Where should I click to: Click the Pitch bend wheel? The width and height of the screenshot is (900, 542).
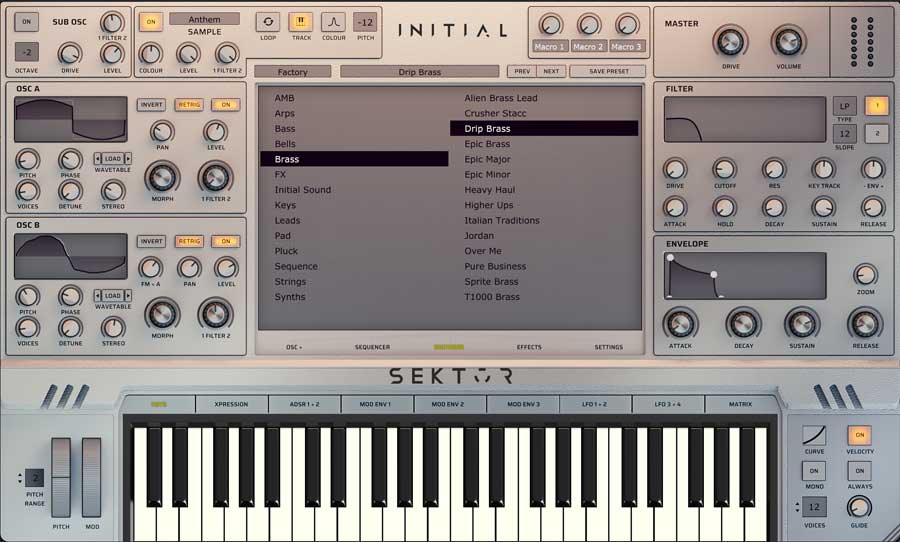61,477
